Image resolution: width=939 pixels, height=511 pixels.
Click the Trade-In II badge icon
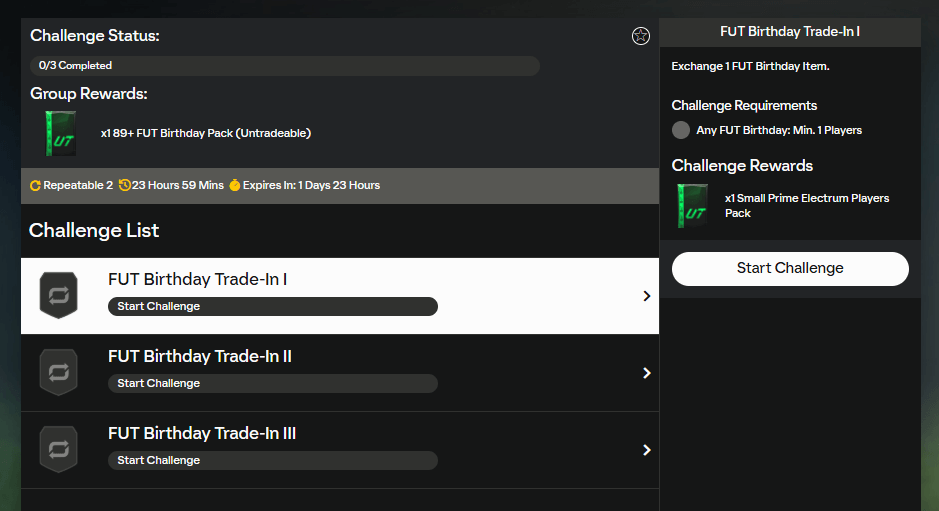58,372
